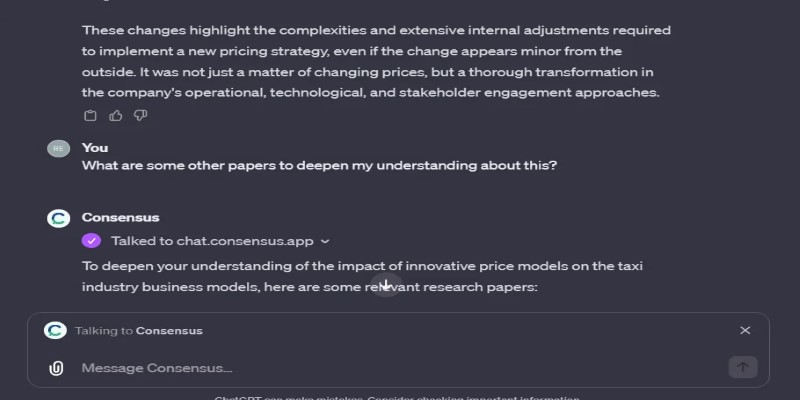Give the response a thumbs up
This screenshot has height=400, width=800.
(115, 116)
